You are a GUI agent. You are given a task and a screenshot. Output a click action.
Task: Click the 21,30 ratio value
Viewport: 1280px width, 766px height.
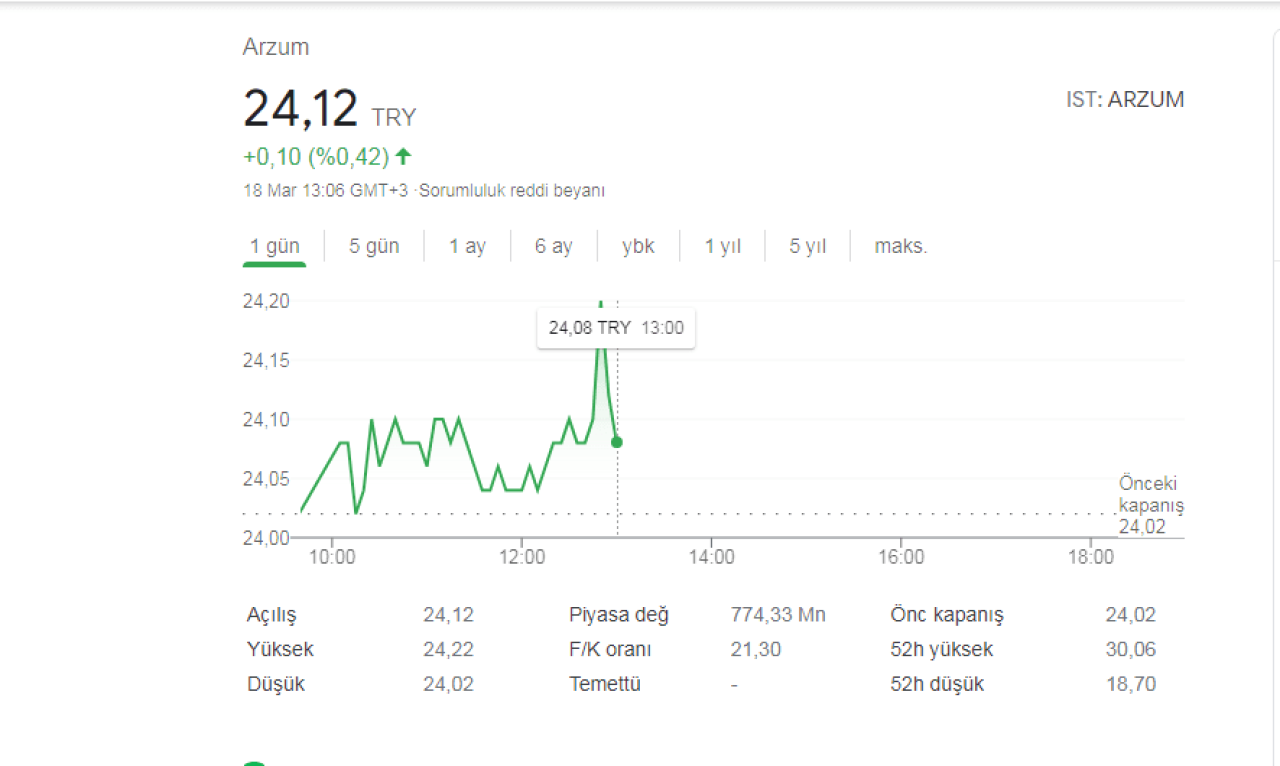point(756,650)
